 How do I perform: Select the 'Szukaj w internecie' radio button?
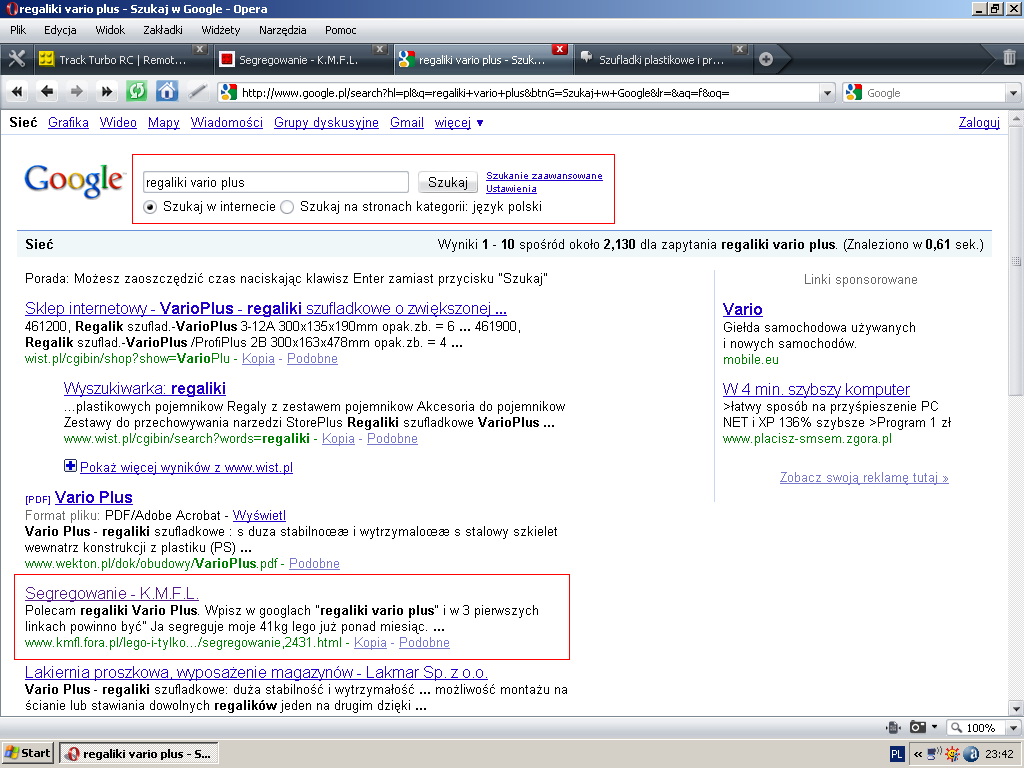(x=150, y=207)
